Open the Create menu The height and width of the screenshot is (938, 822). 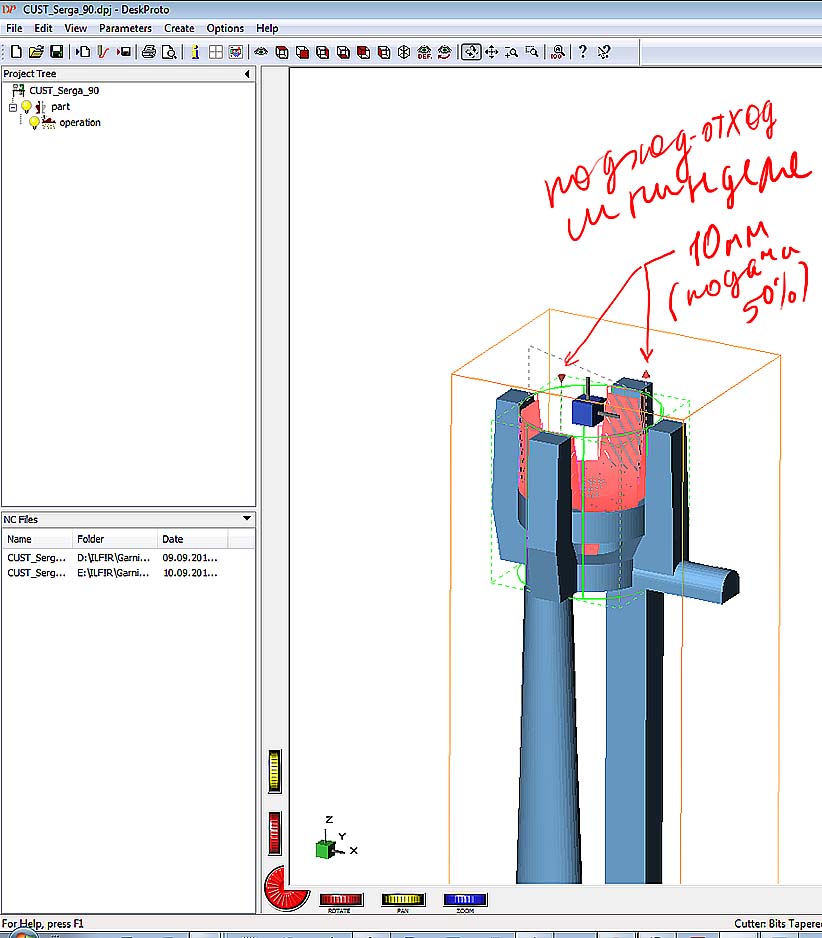pos(179,28)
